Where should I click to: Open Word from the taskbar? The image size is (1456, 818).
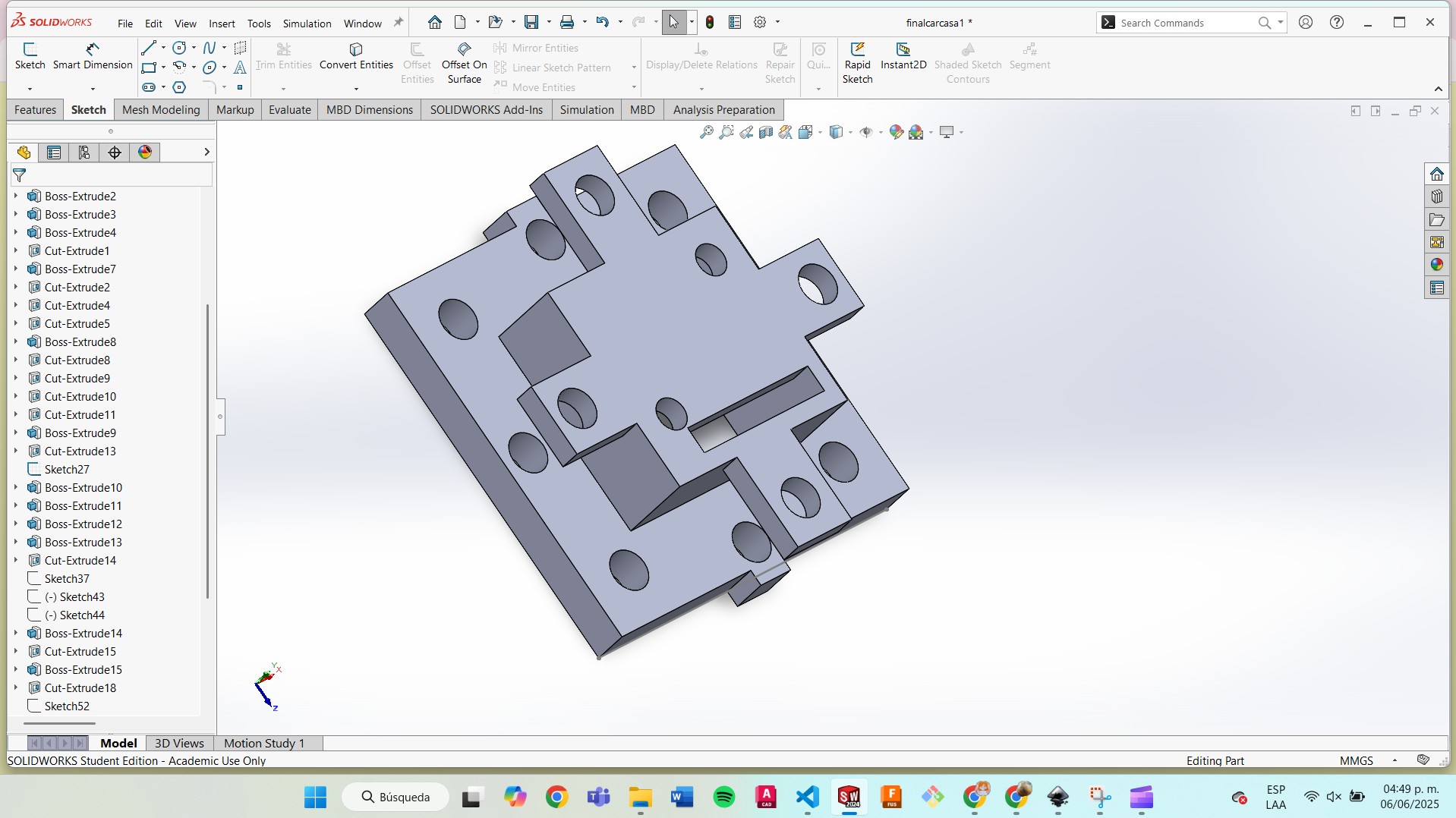click(682, 797)
